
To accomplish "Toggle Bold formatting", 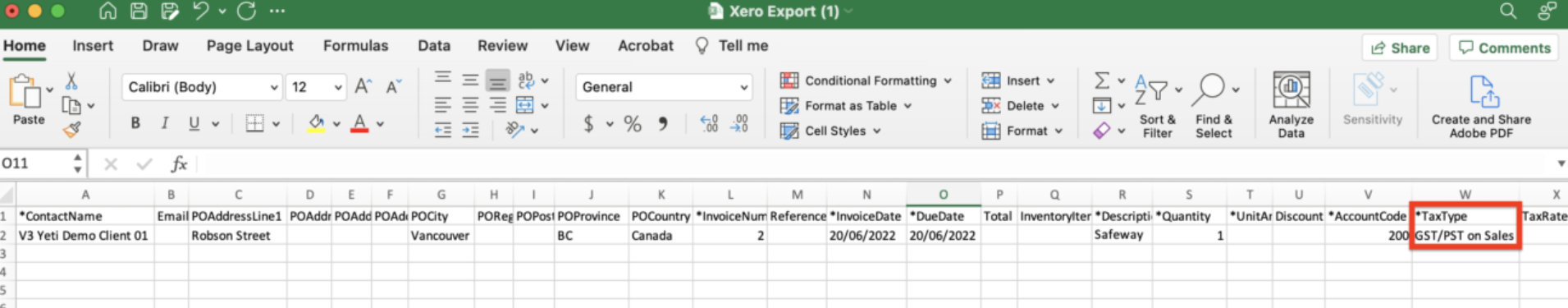I will 135,123.
